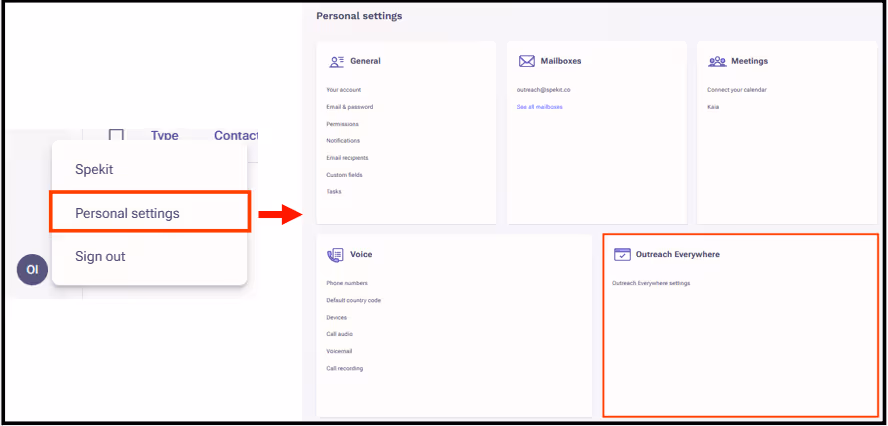Click the Contact column header
The width and height of the screenshot is (888, 426).
[x=236, y=135]
